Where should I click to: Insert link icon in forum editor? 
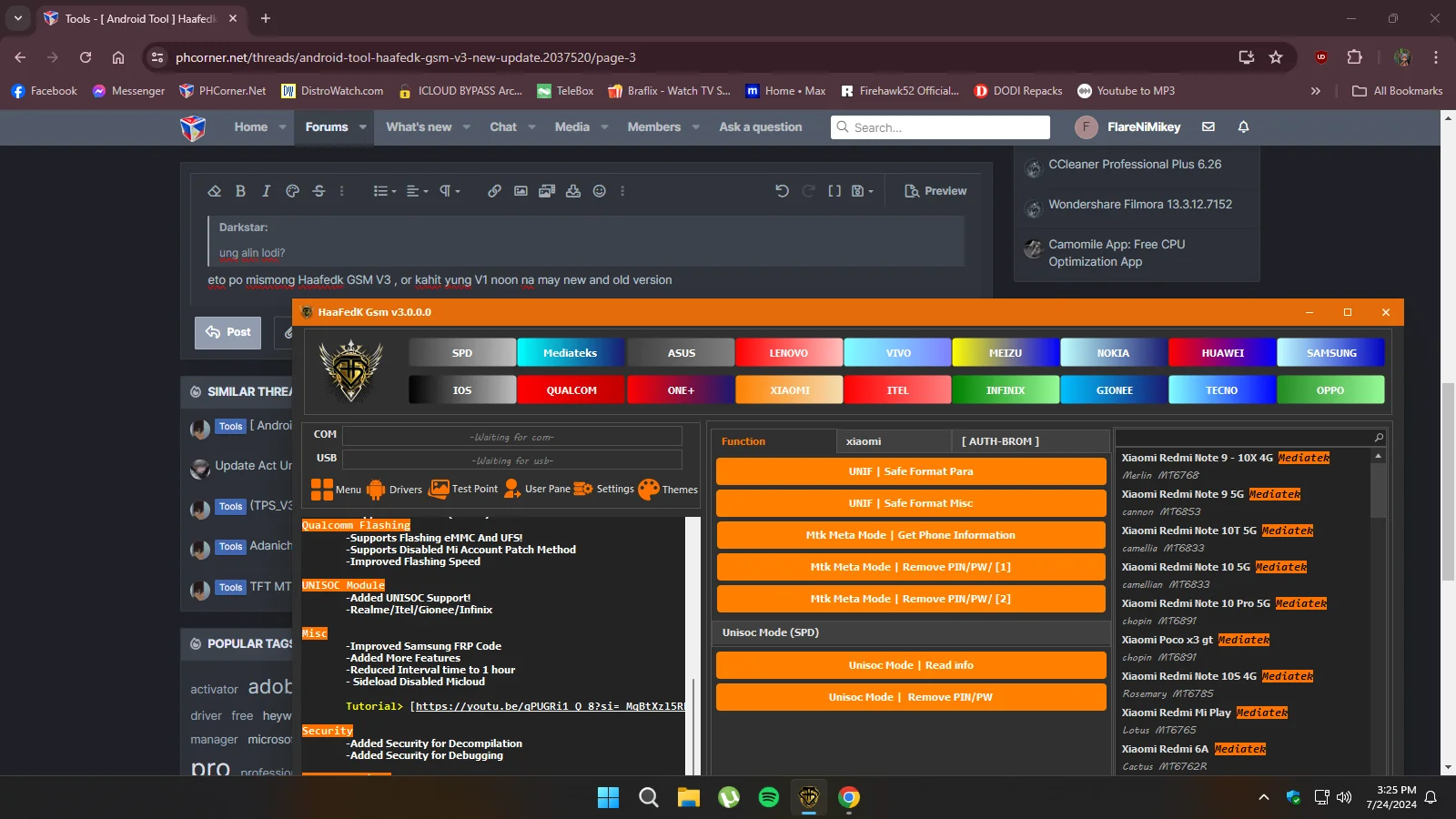(x=494, y=191)
